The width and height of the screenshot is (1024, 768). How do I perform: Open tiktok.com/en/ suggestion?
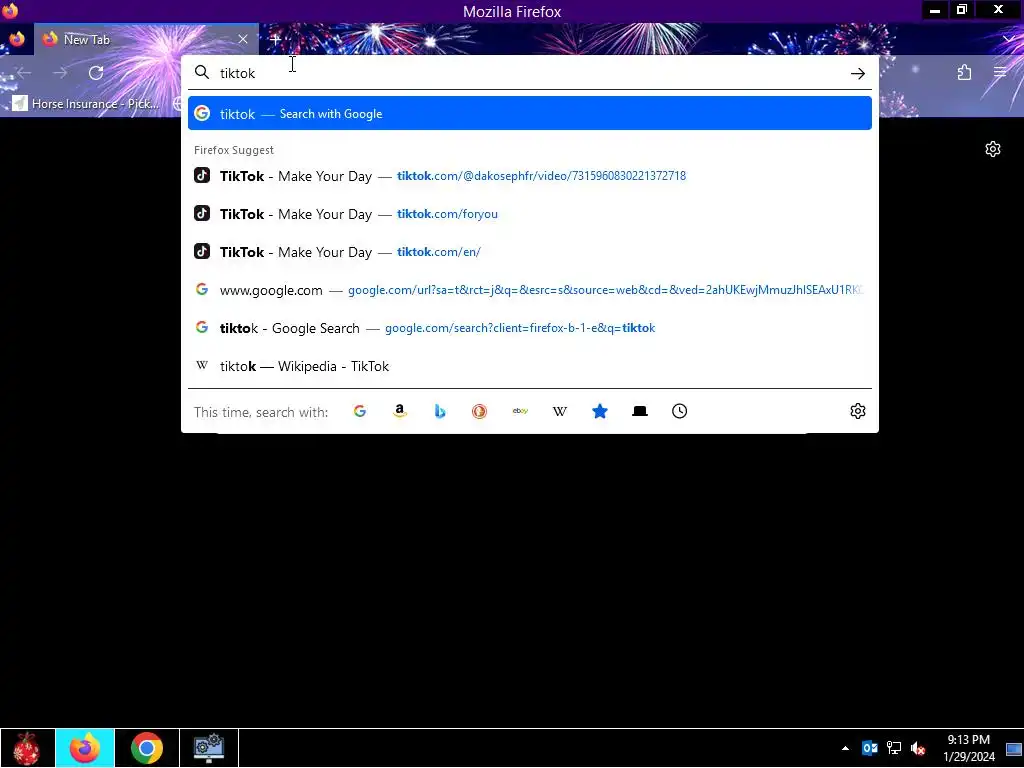coord(530,252)
